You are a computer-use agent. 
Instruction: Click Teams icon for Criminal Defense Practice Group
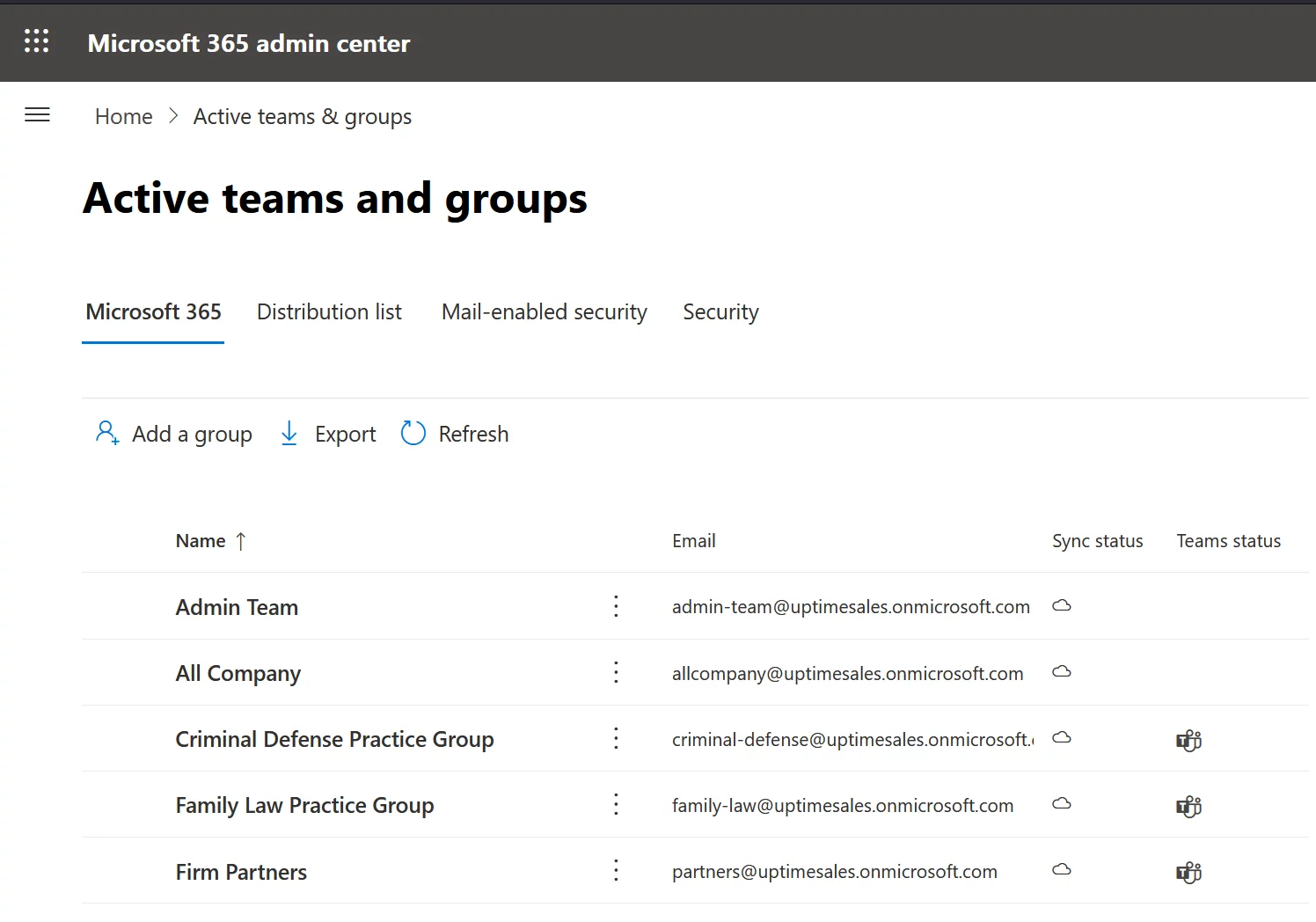tap(1188, 740)
